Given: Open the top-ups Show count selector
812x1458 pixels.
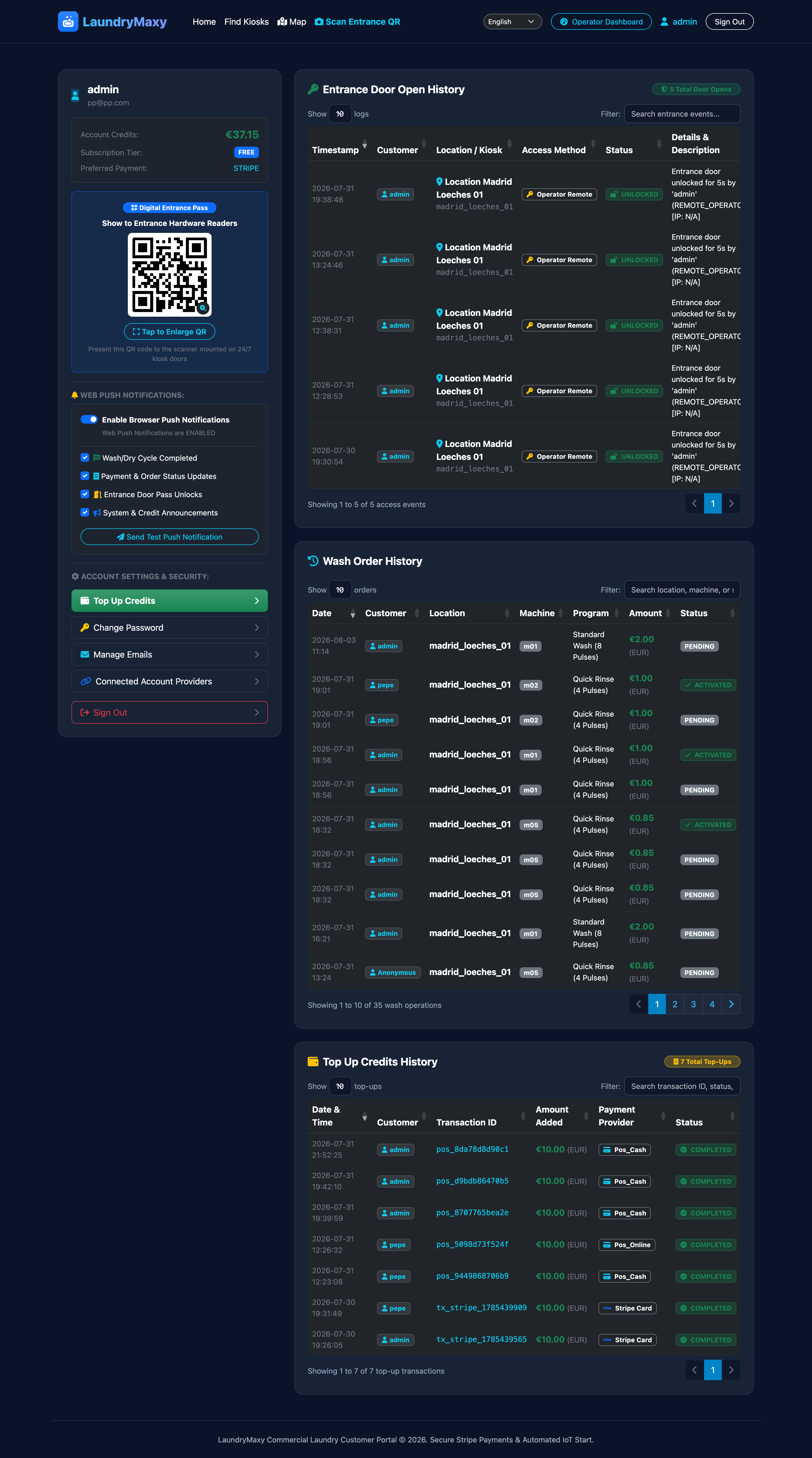Looking at the screenshot, I should 340,1086.
